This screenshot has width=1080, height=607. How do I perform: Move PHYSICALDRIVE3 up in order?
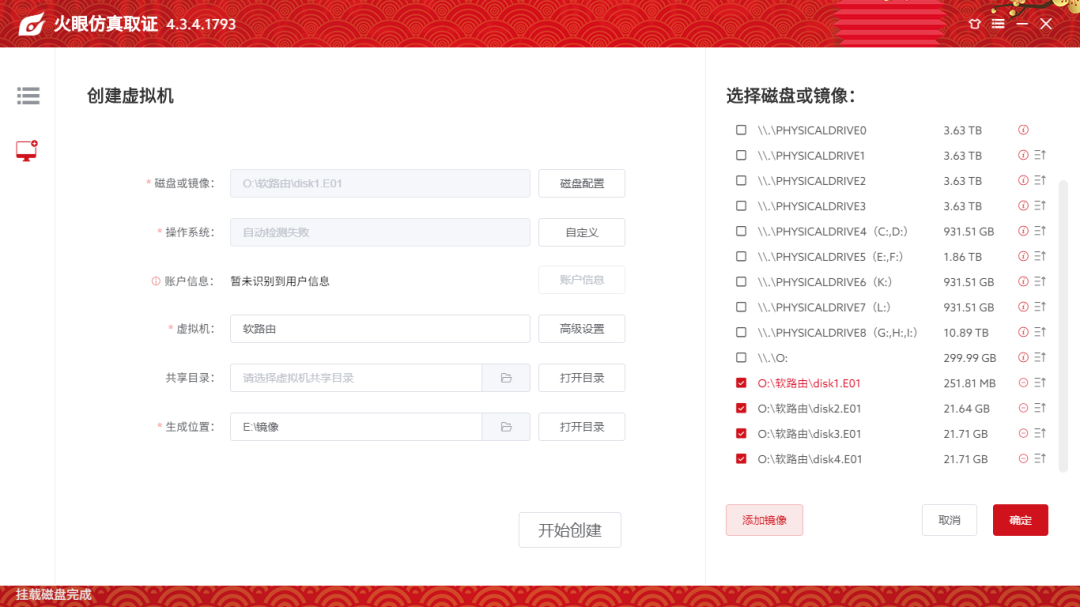(1040, 206)
